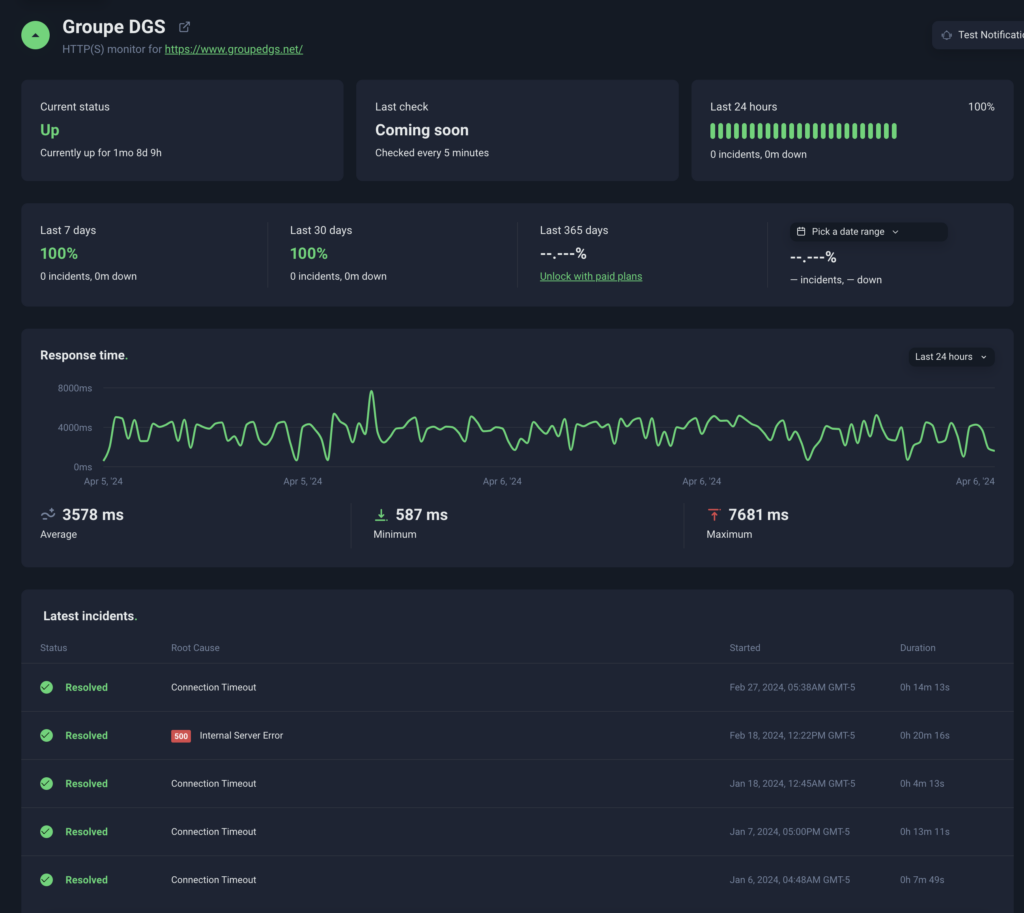The width and height of the screenshot is (1024, 913).
Task: Click the last 24 hours uptime bar
Action: [x=803, y=131]
